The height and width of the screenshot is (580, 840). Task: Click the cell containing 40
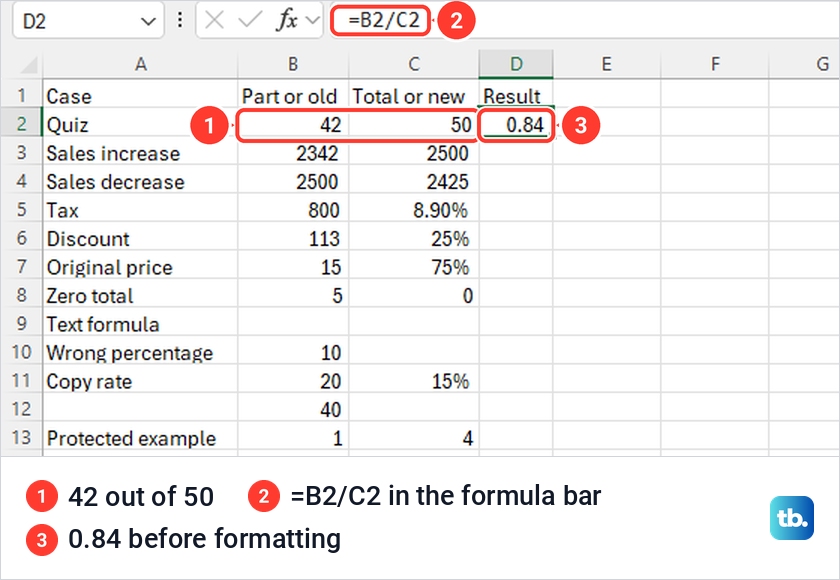[293, 409]
